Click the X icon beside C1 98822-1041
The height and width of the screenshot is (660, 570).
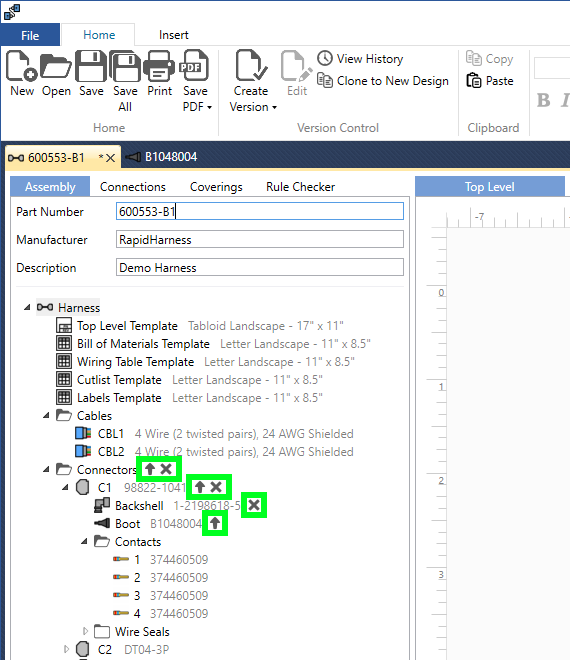click(x=216, y=487)
